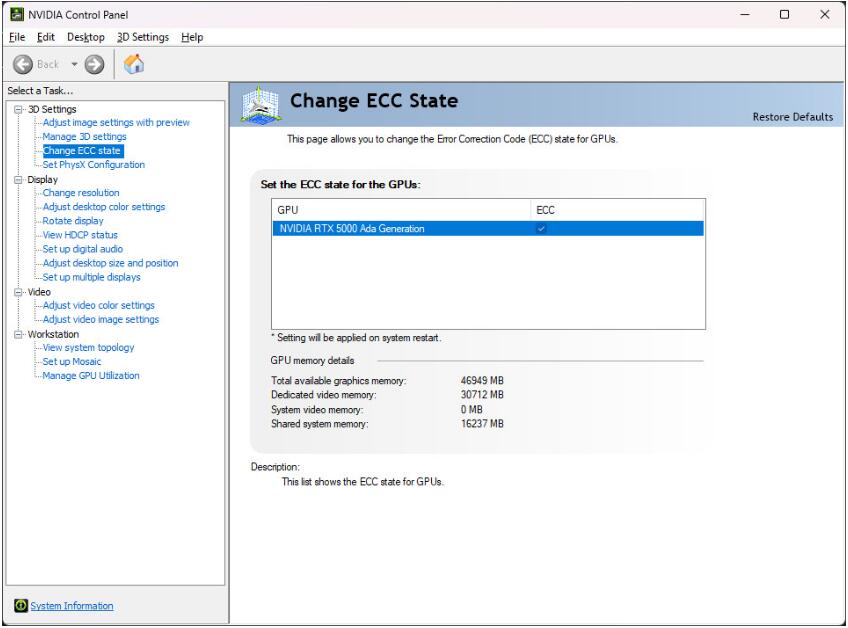Viewport: 848px width, 628px height.
Task: Toggle ECC checkbox for RTX 5000 Ada
Action: (x=542, y=228)
